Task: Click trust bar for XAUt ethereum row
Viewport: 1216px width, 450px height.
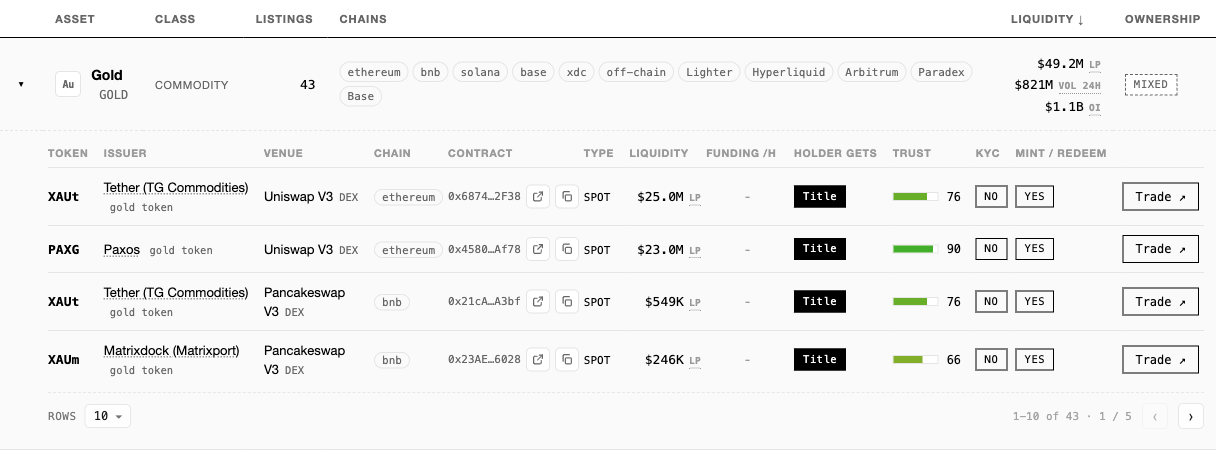Action: pos(915,197)
